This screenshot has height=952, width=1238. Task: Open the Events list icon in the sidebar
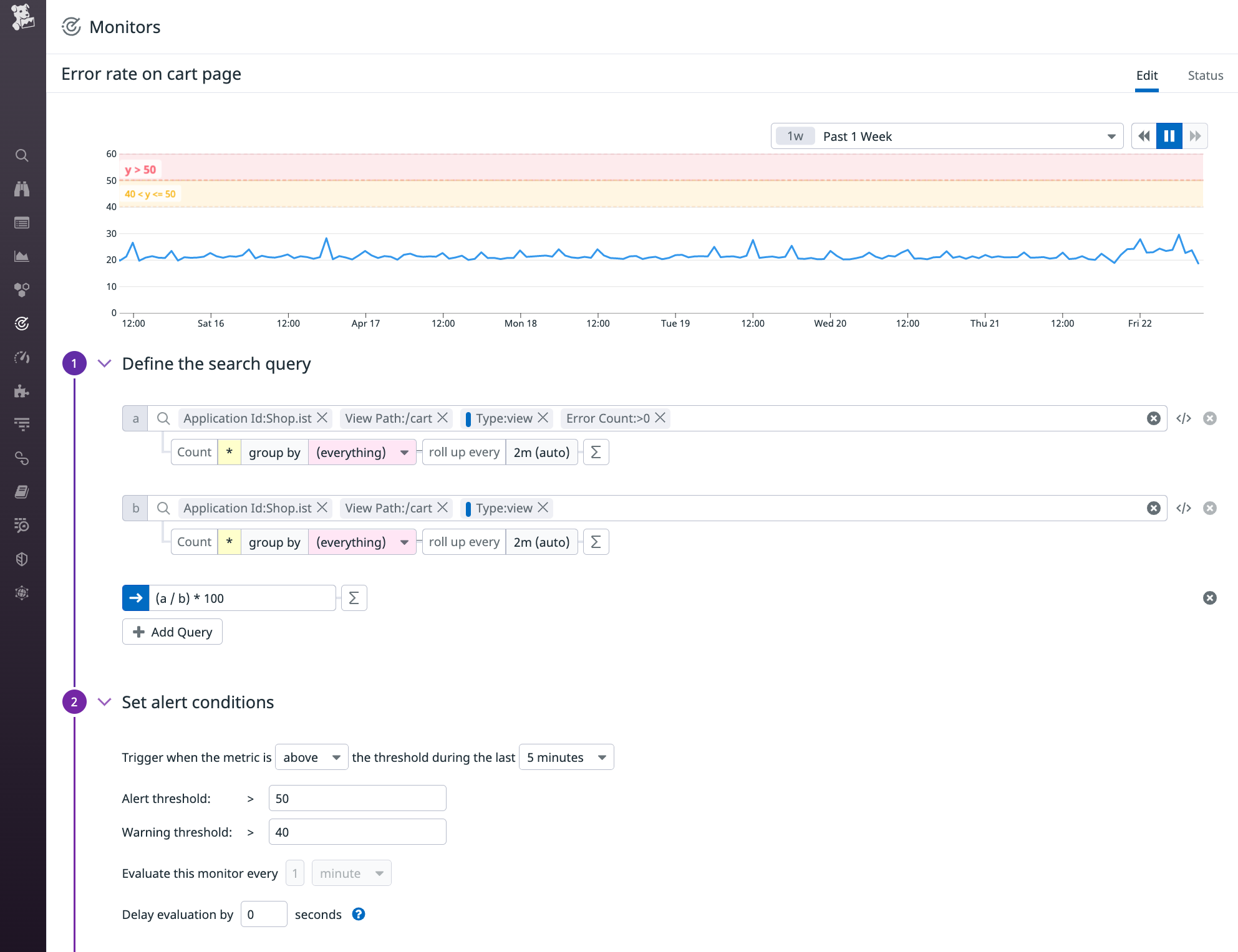coord(22,223)
